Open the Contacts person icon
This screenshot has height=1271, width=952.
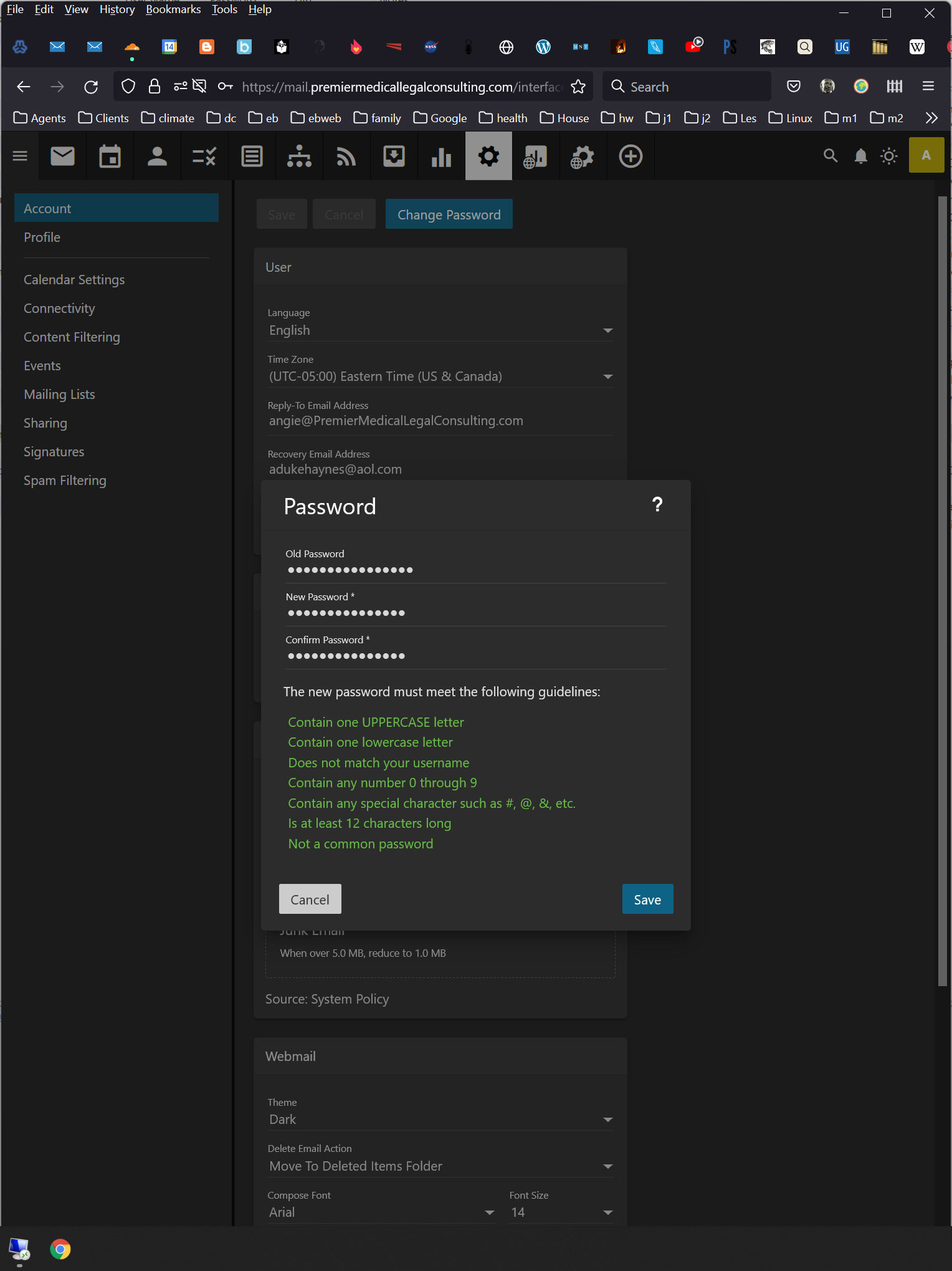click(157, 156)
